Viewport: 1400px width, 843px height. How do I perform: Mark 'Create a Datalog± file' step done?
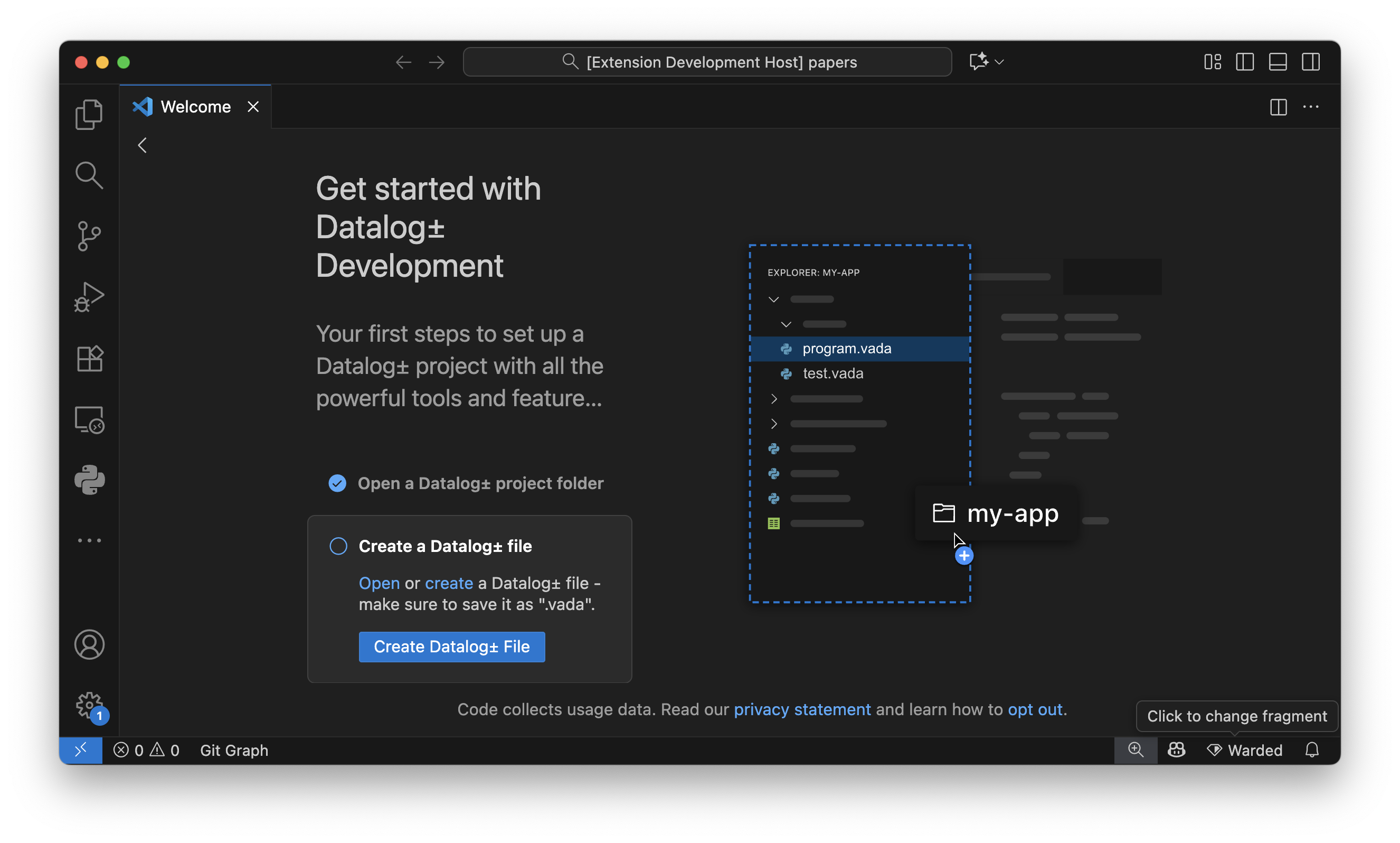(x=338, y=546)
